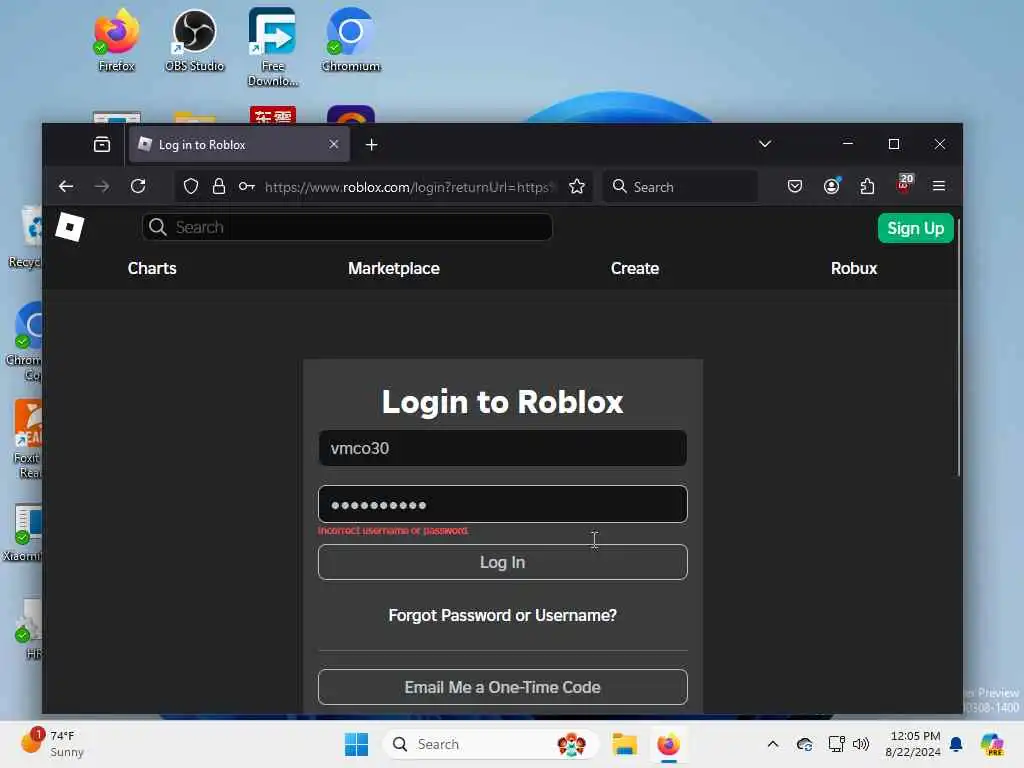Bookmark this page with the star
This screenshot has width=1024, height=768.
pyautogui.click(x=577, y=187)
